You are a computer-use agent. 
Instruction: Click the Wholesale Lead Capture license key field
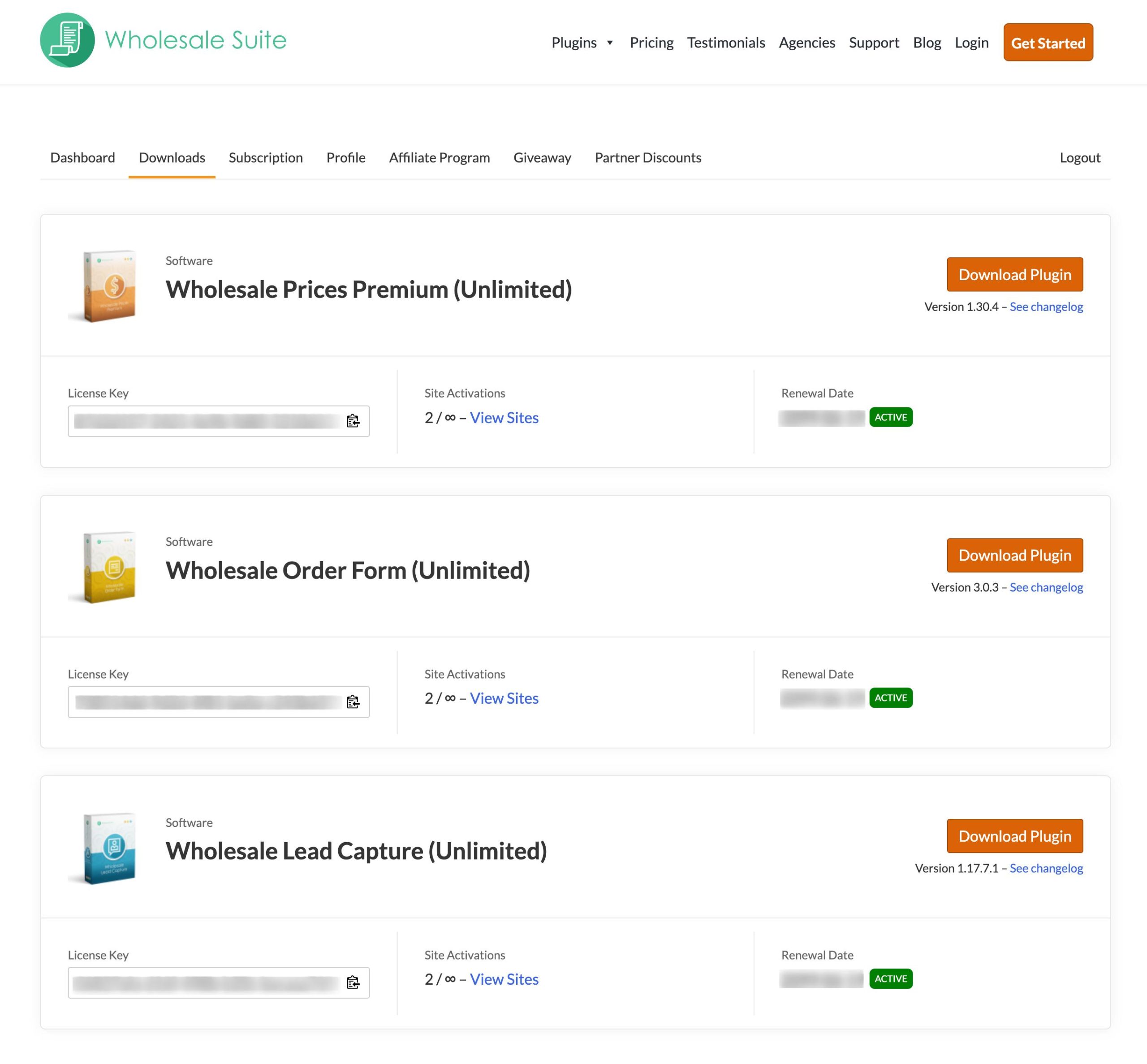click(218, 983)
